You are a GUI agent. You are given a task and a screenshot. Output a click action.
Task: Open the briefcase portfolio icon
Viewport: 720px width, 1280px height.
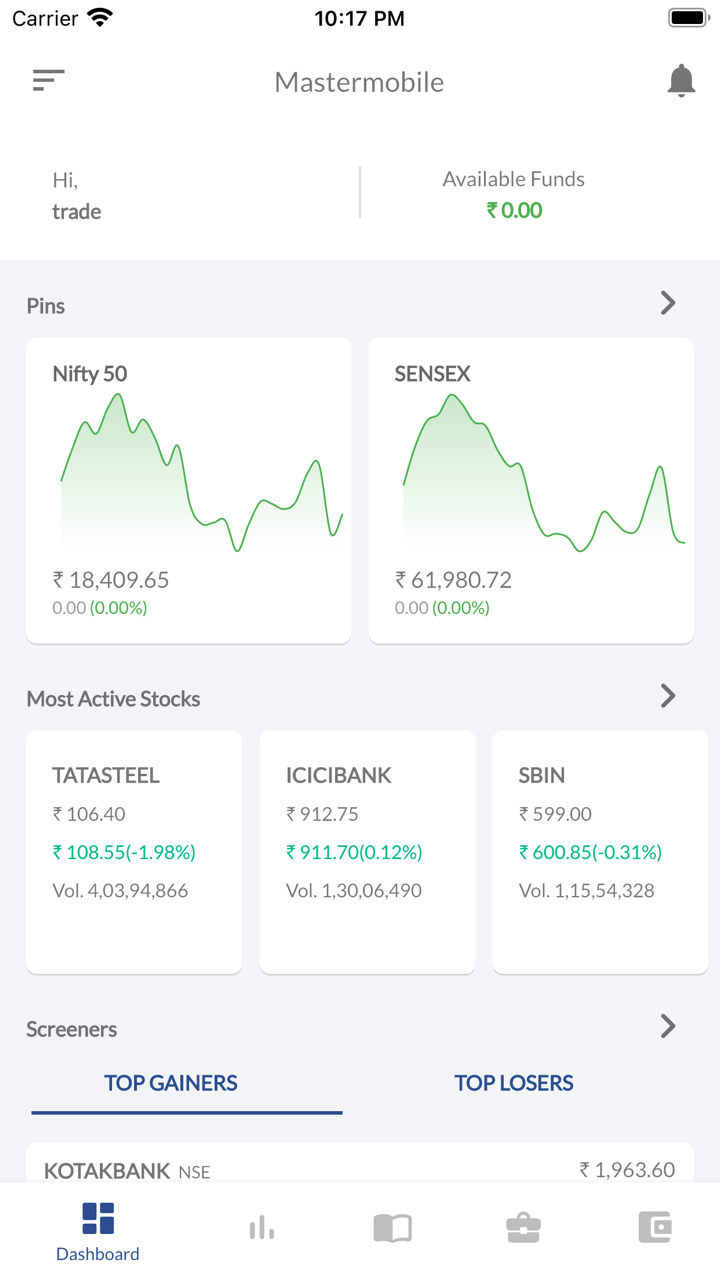tap(523, 1227)
